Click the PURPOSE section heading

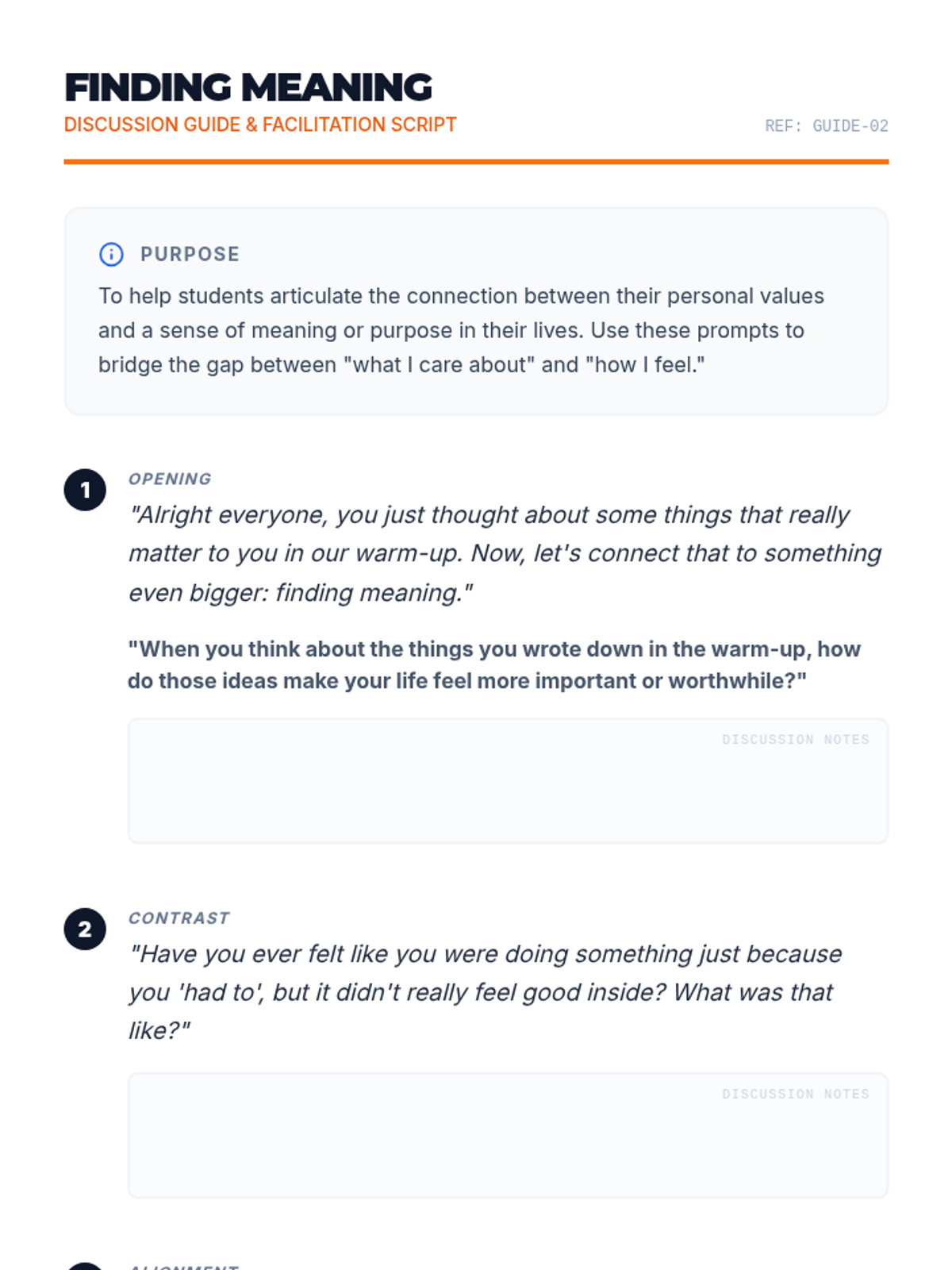pyautogui.click(x=190, y=254)
